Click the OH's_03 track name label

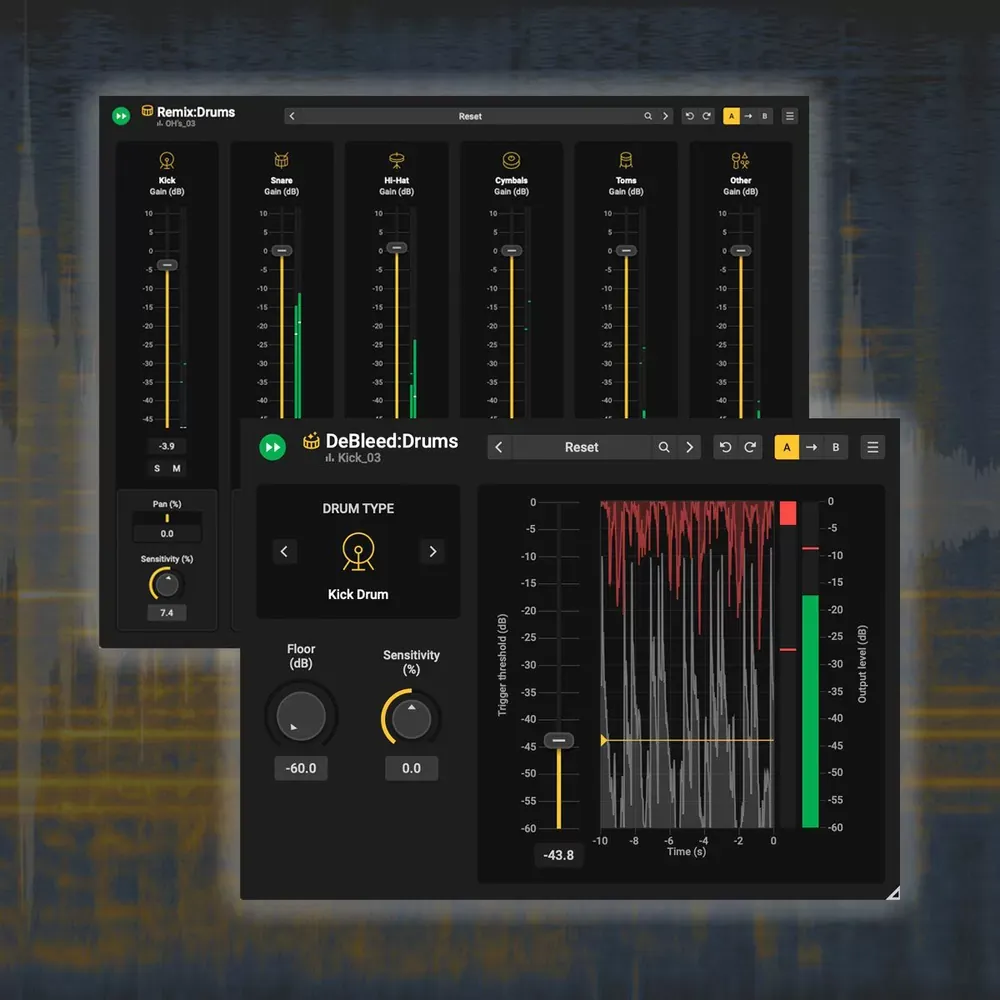180,124
